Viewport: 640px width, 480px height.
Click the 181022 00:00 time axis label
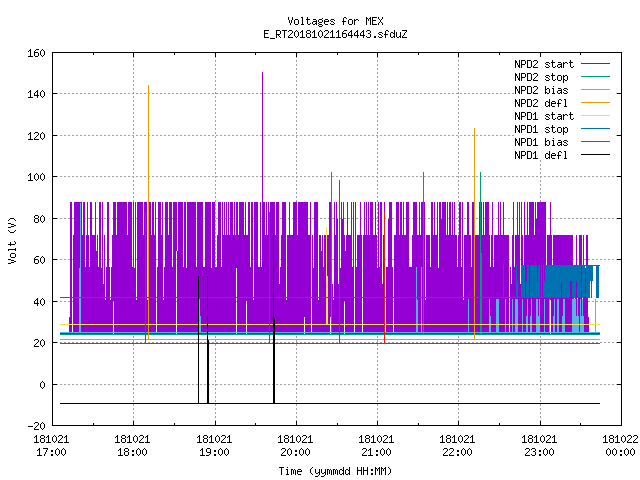coord(620,446)
